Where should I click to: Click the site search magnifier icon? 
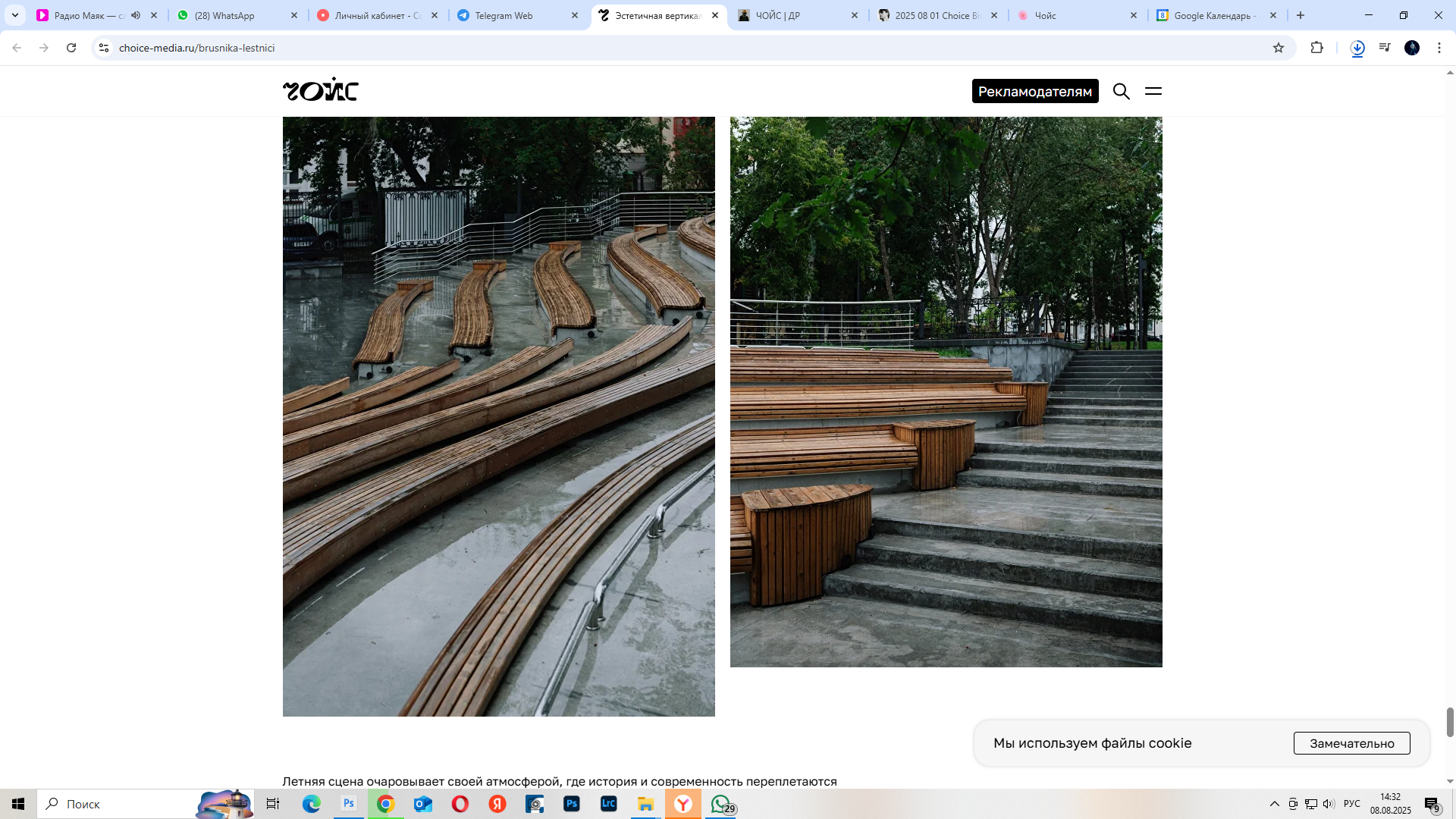1121,91
